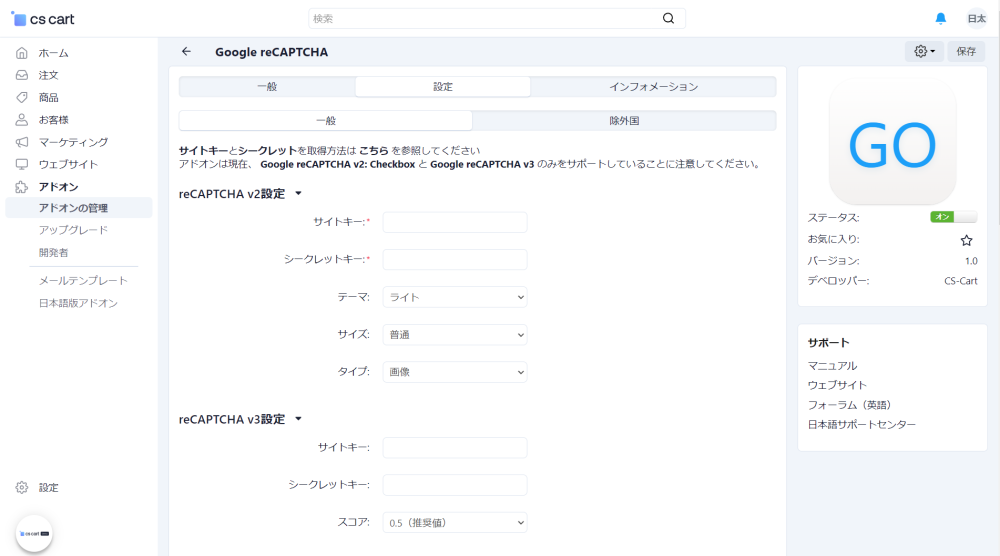This screenshot has height=556, width=1000.
Task: Click the 1.0 version value
Action: (x=971, y=261)
